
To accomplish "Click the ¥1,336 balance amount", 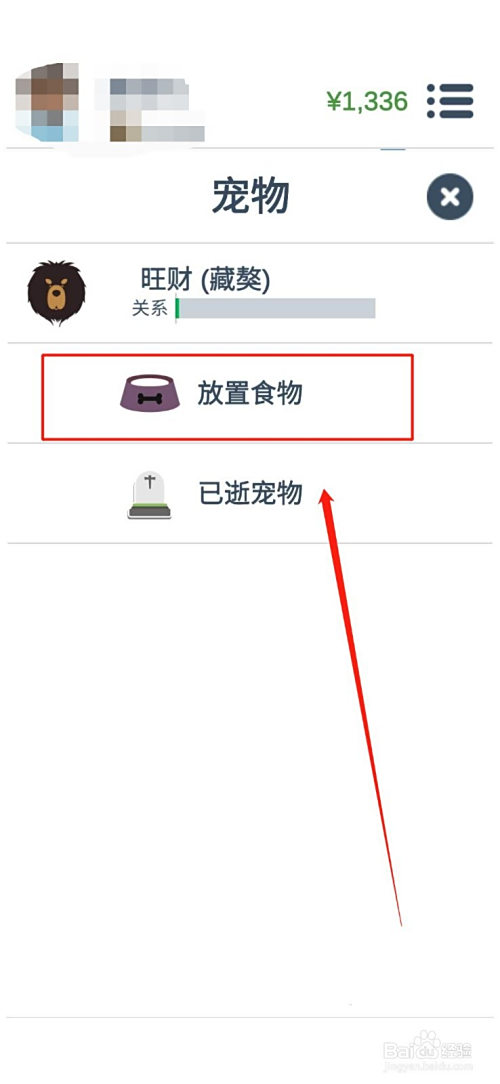I will click(x=367, y=102).
